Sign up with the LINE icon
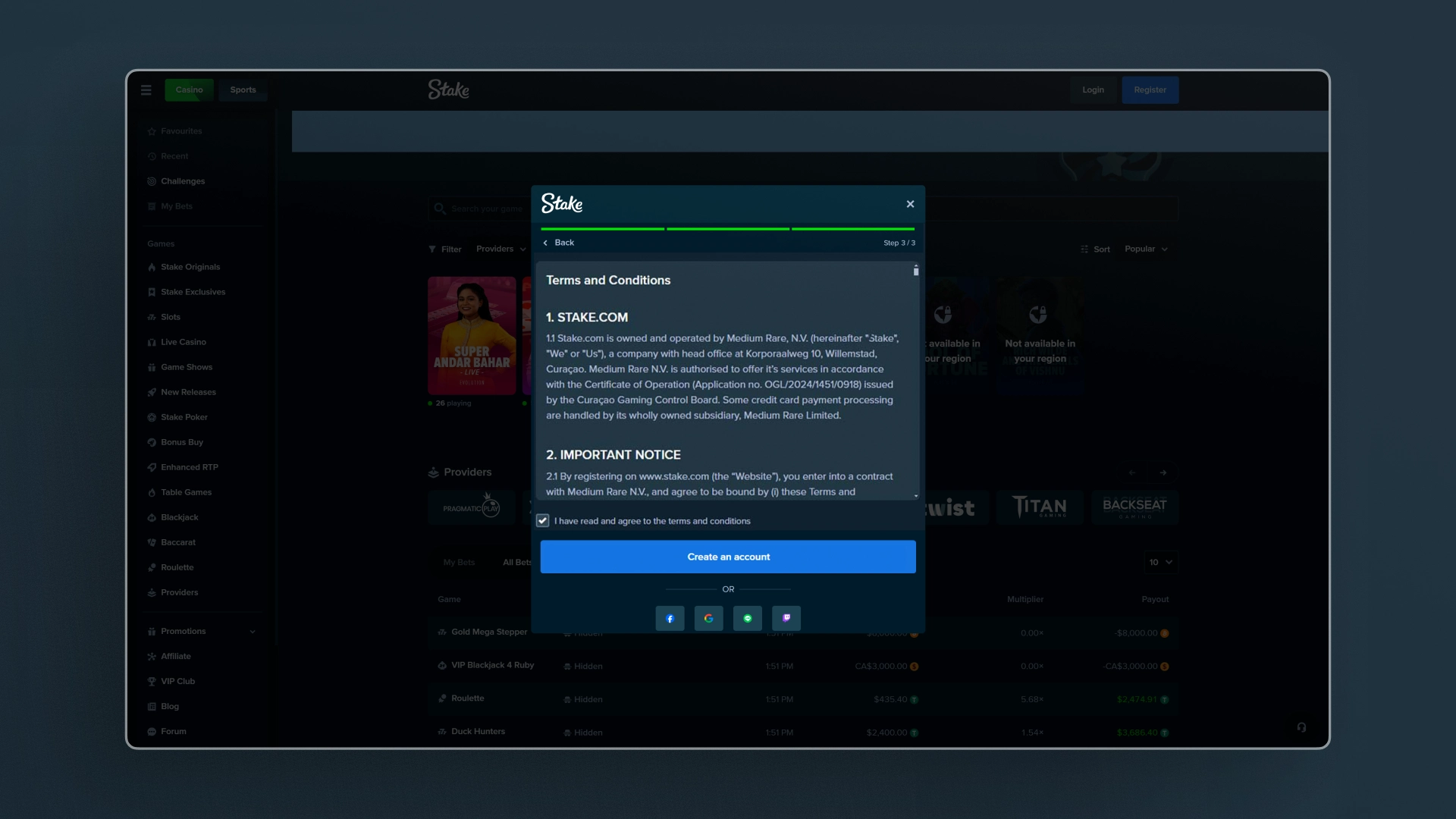Image resolution: width=1456 pixels, height=819 pixels. (747, 618)
